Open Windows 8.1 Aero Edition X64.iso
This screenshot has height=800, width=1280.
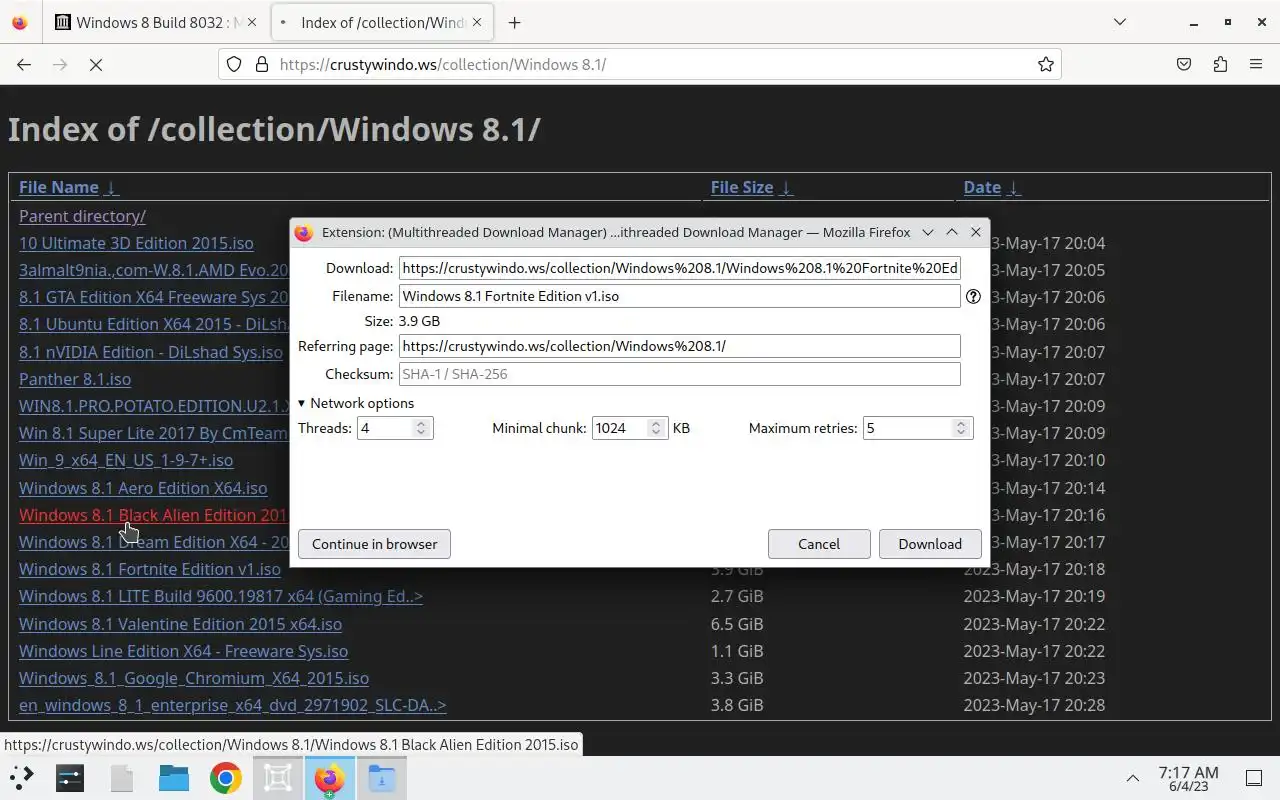coord(143,488)
